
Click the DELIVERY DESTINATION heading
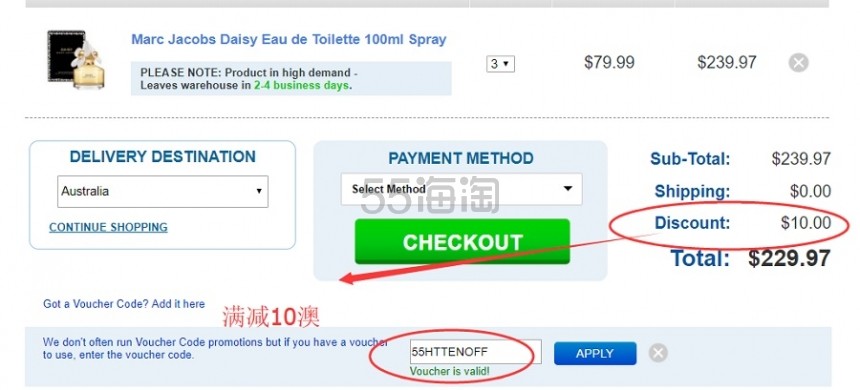tap(162, 157)
